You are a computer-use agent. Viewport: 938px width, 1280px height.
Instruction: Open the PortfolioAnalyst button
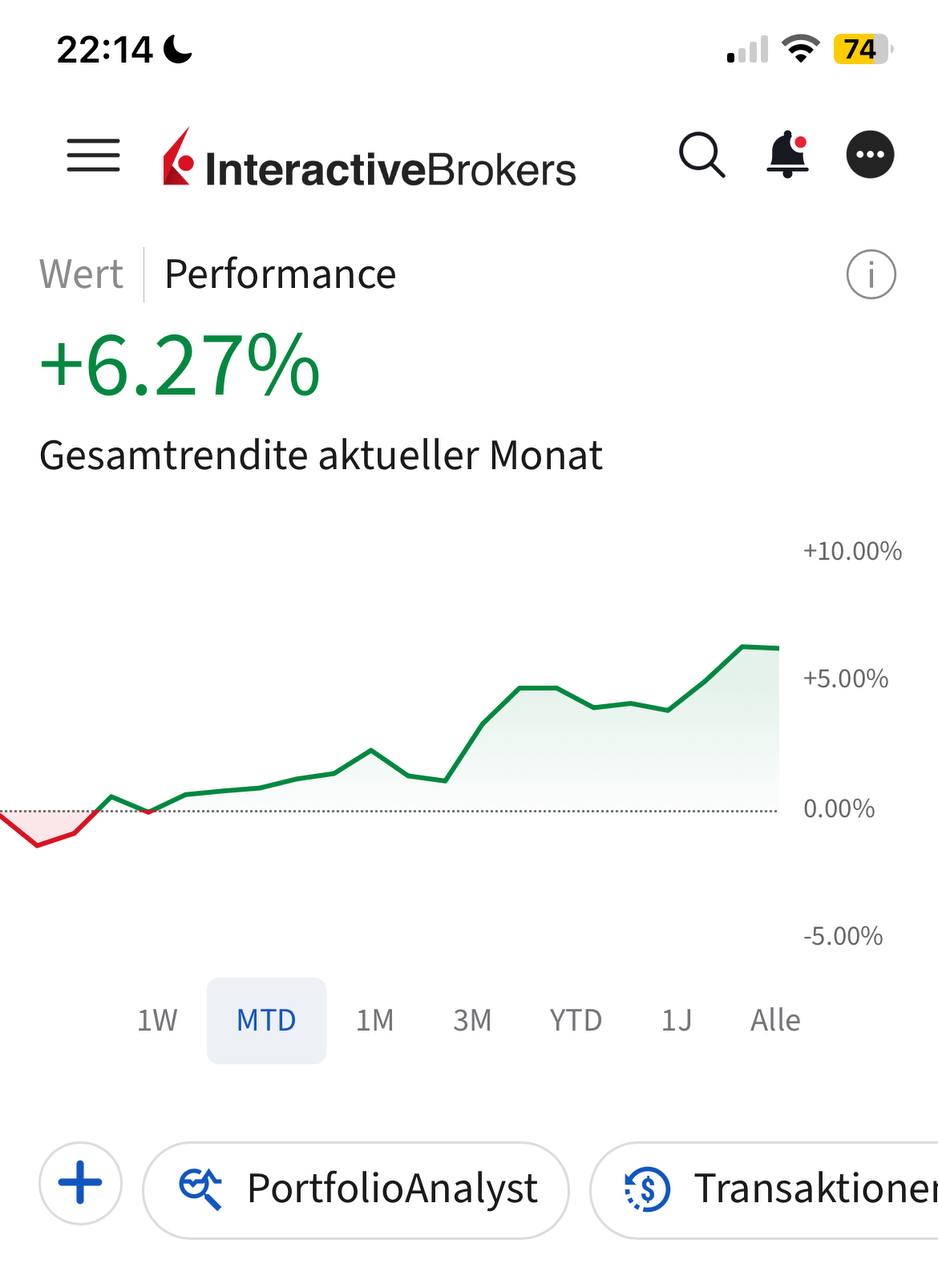[392, 1189]
